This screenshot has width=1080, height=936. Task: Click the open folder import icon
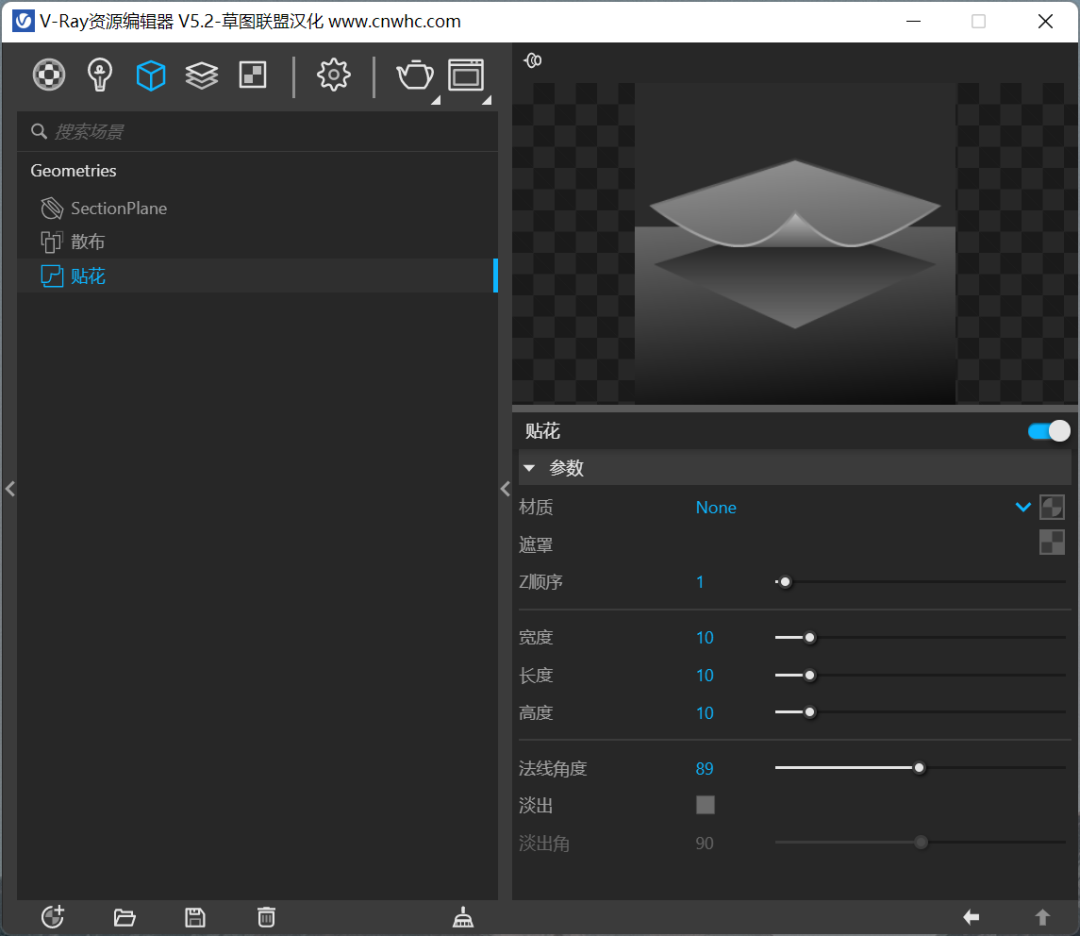point(125,917)
